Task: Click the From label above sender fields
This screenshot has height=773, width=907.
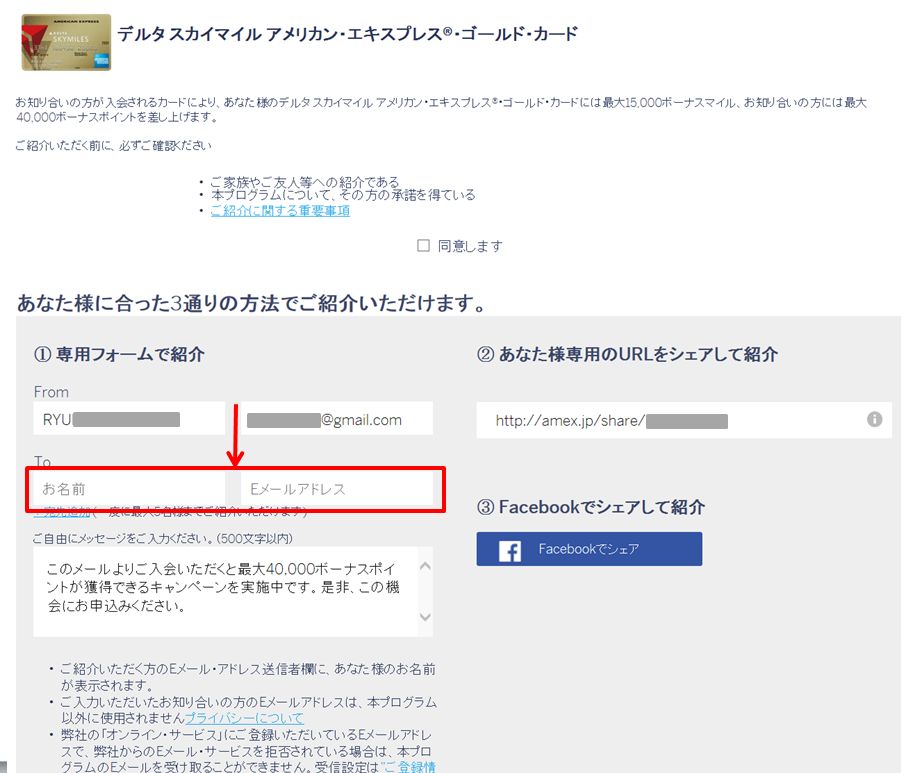Action: (x=51, y=392)
